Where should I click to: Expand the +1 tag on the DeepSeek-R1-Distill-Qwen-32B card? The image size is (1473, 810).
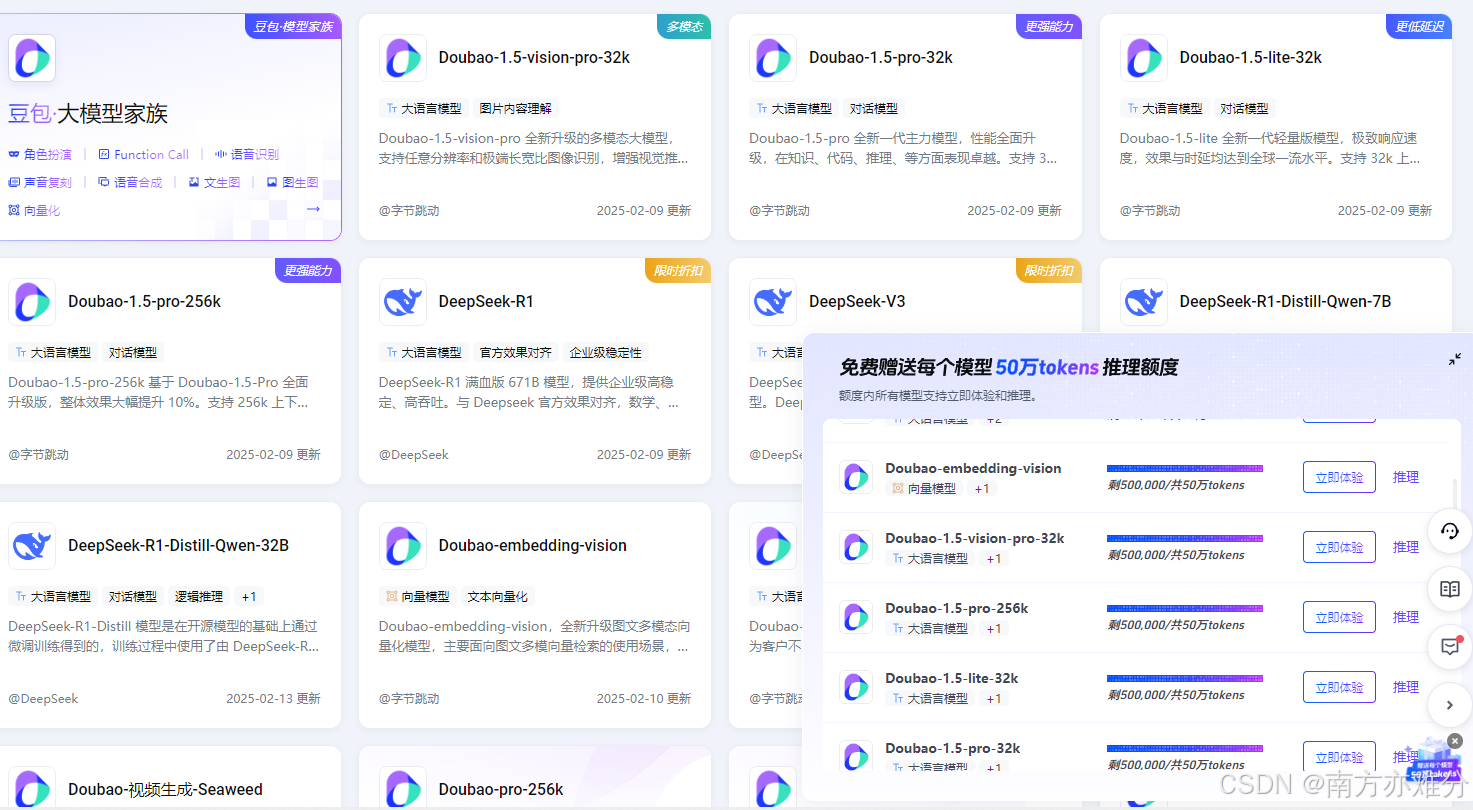[249, 596]
